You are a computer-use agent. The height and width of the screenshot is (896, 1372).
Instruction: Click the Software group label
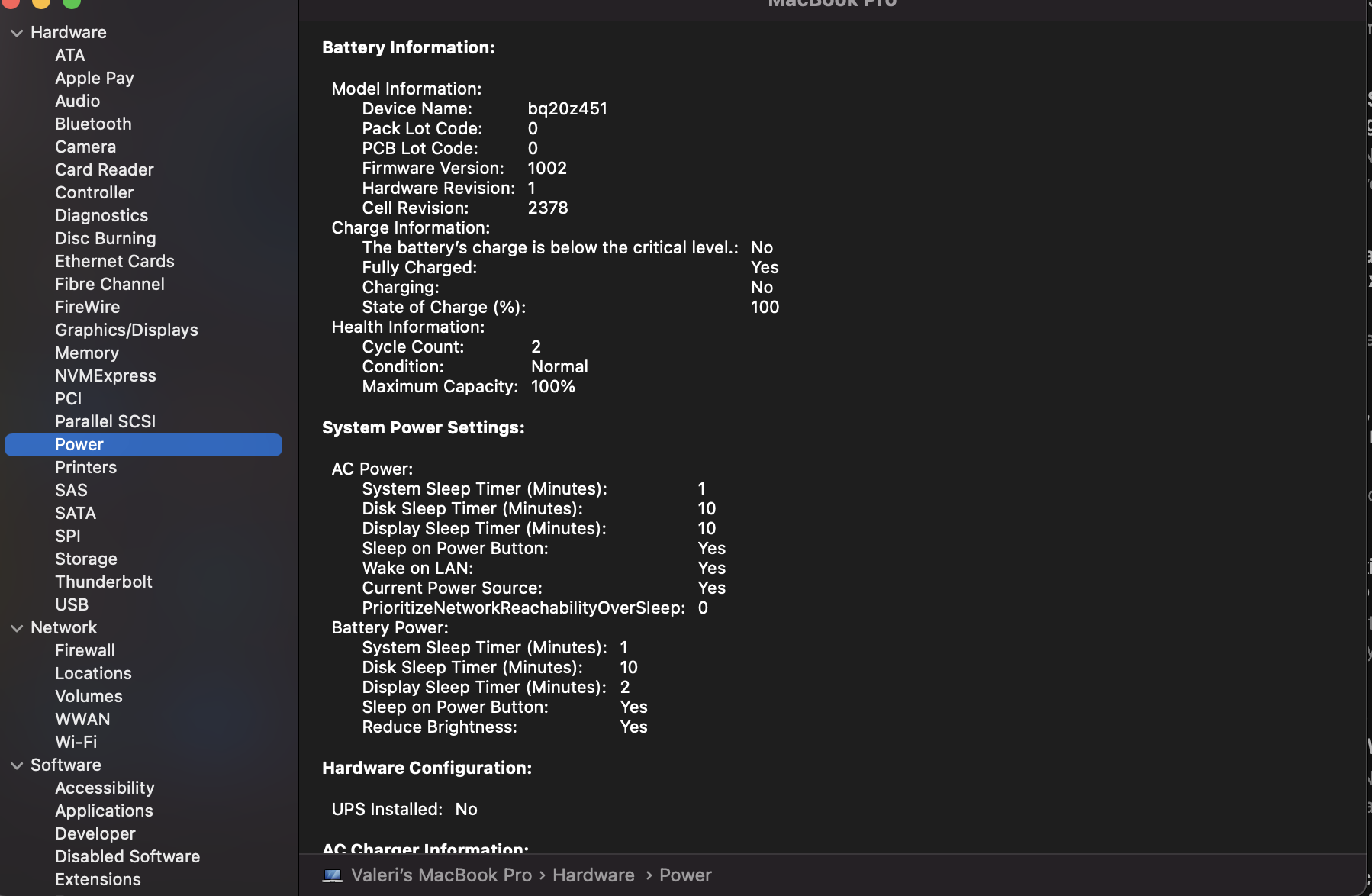[66, 765]
